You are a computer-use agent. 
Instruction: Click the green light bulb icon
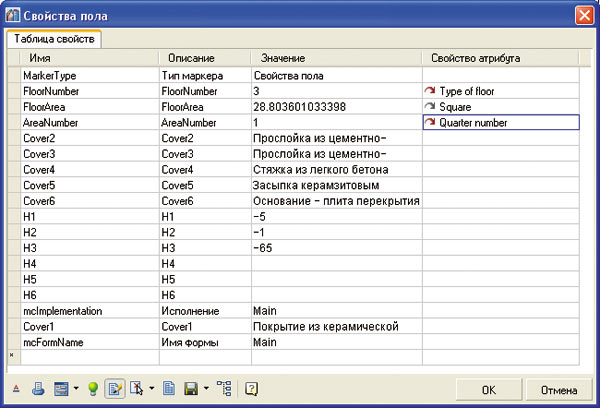[x=93, y=387]
